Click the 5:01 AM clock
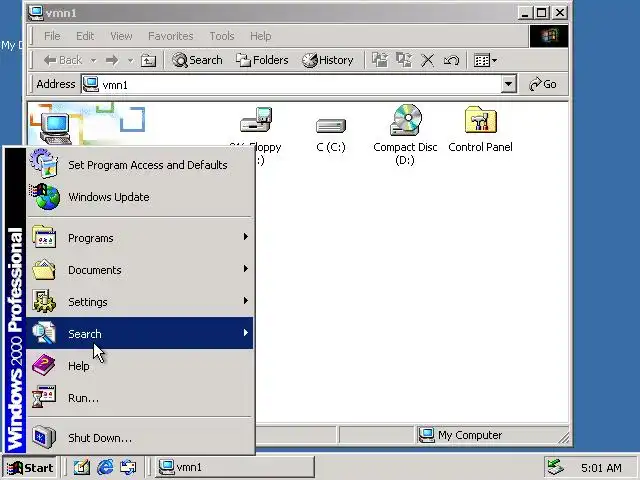The image size is (640, 480). pyautogui.click(x=601, y=468)
